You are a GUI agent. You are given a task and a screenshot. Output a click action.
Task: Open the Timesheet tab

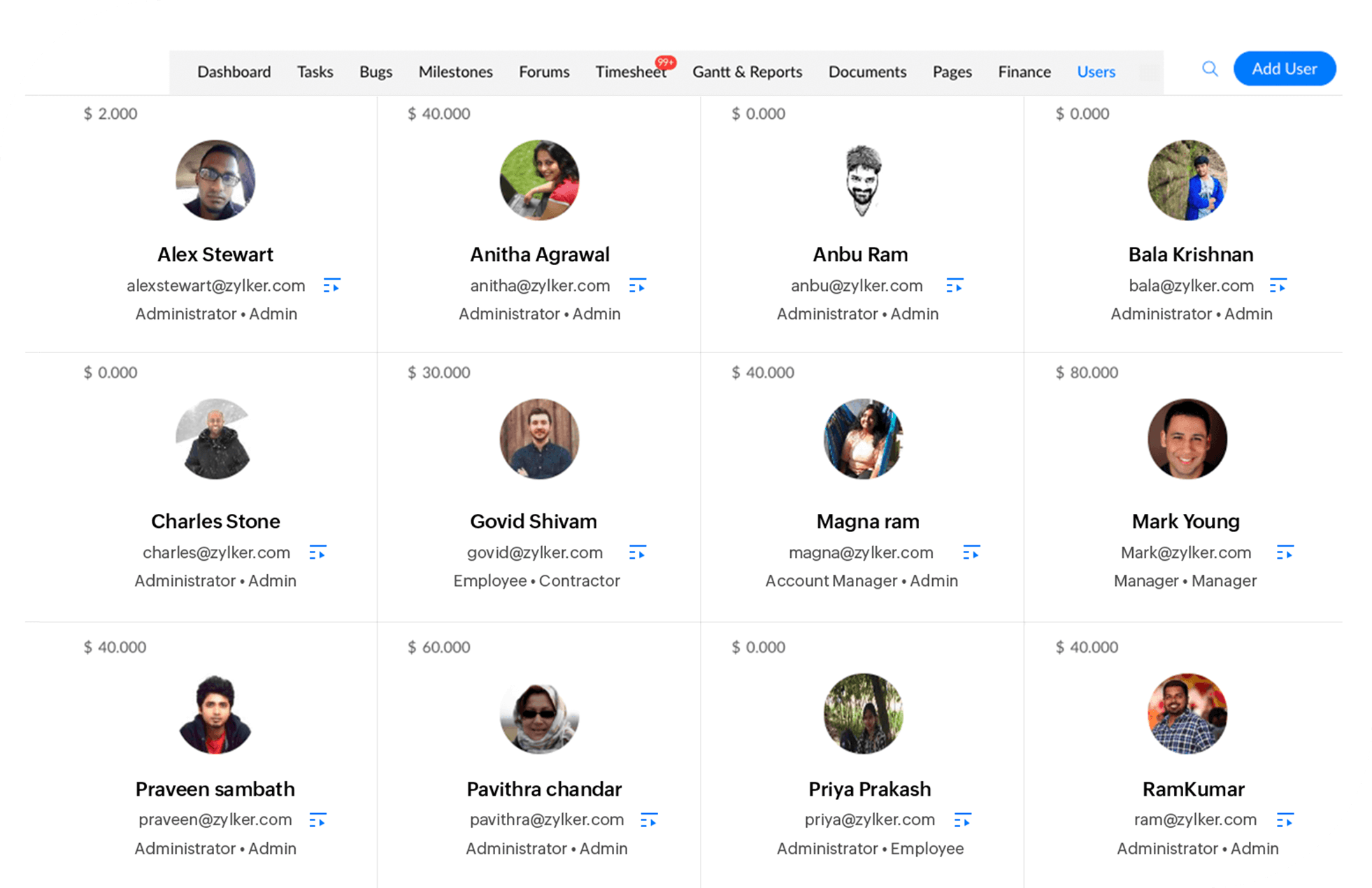631,71
